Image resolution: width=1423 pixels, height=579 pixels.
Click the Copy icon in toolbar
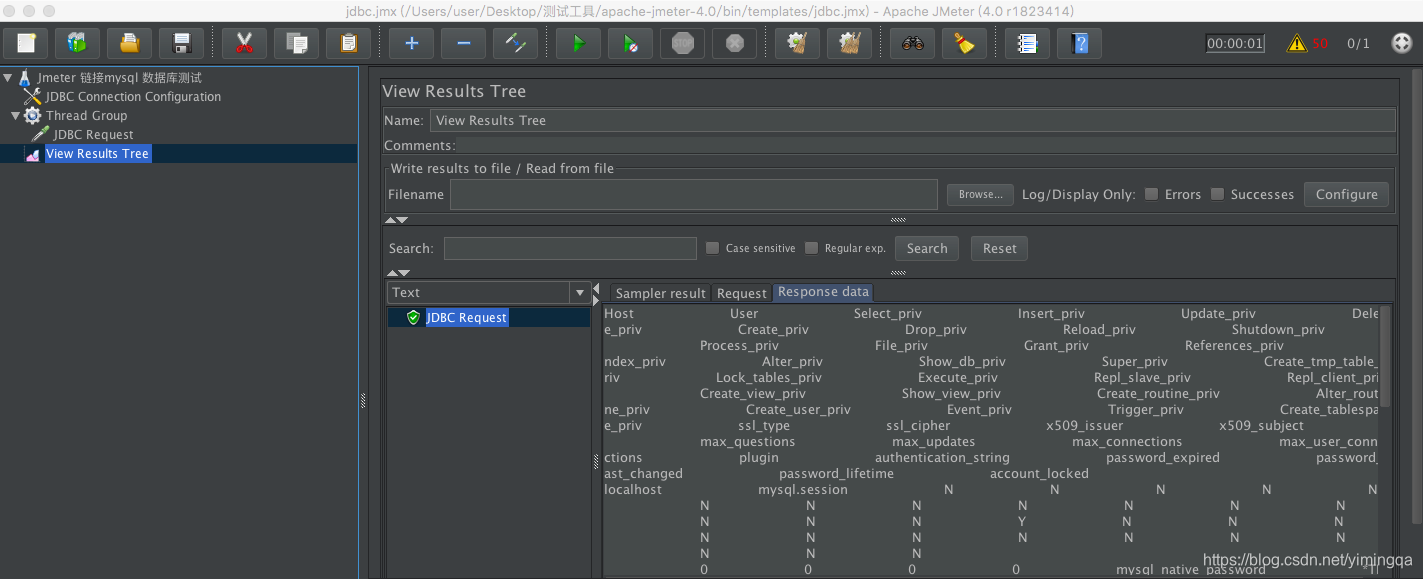296,43
